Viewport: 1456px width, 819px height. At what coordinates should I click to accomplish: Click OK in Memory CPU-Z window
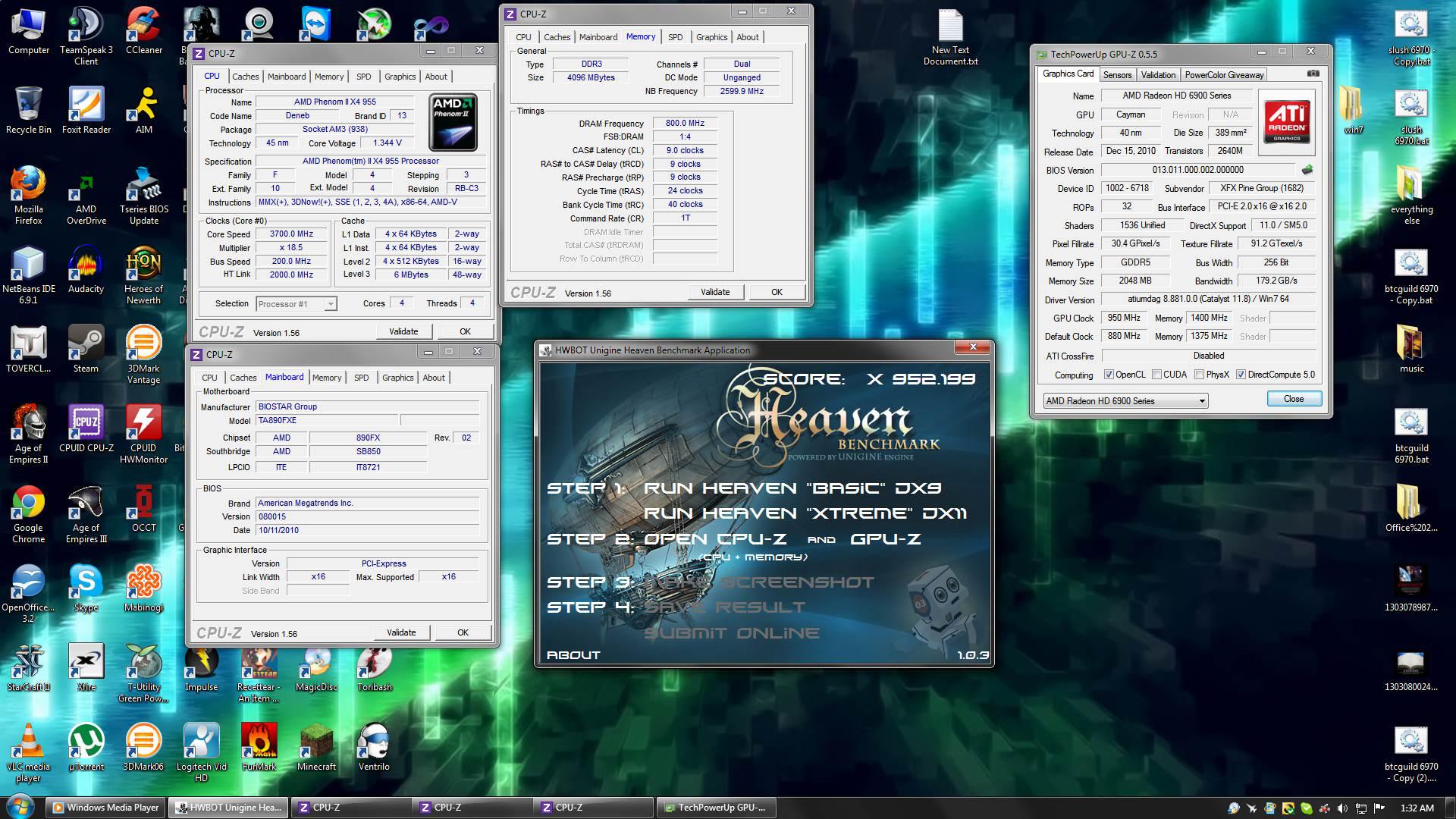coord(777,292)
